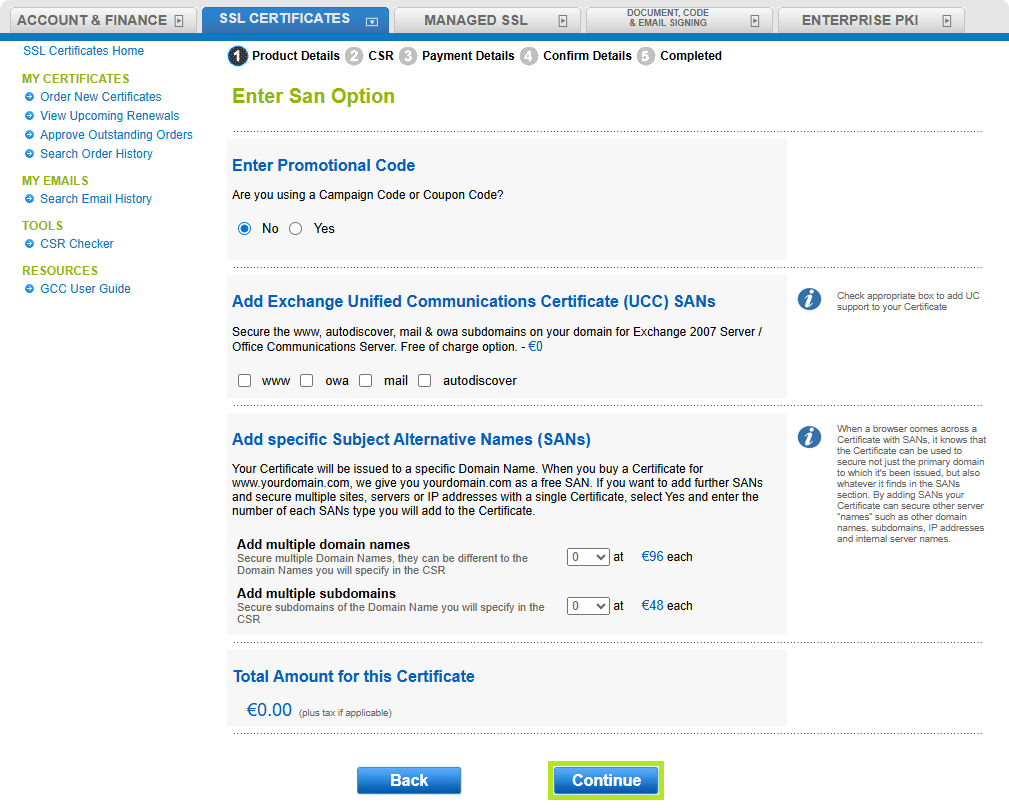Click the arrow icon beside CSR Checker

pos(30,244)
